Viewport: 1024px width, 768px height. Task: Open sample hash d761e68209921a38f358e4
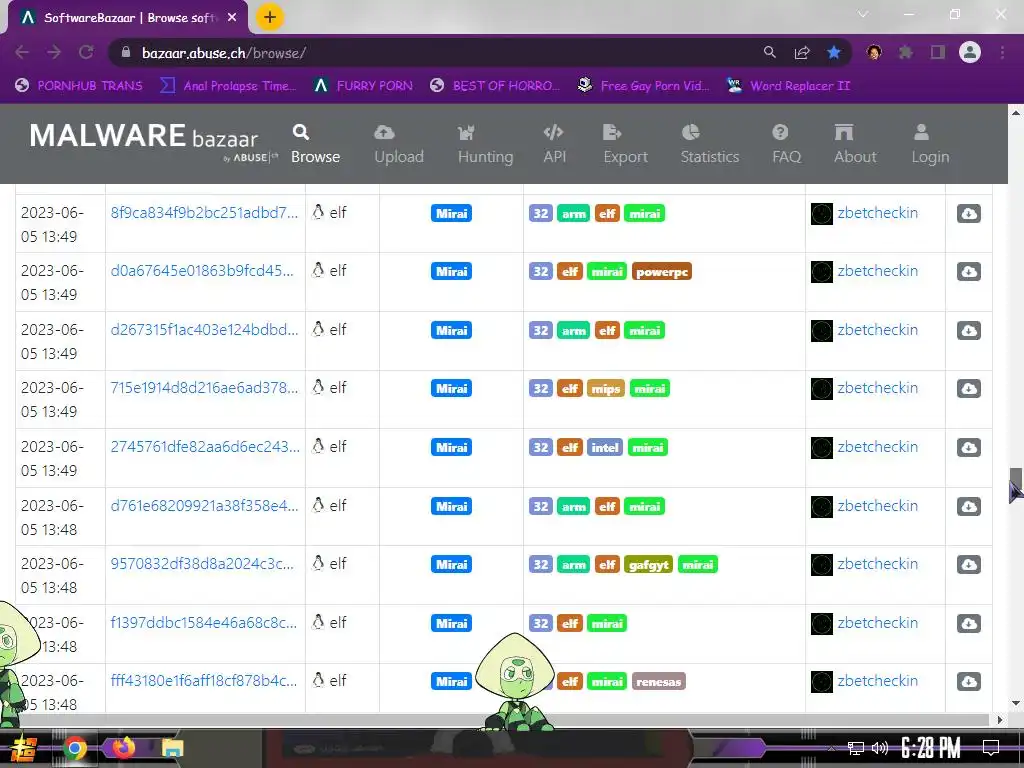pos(204,505)
